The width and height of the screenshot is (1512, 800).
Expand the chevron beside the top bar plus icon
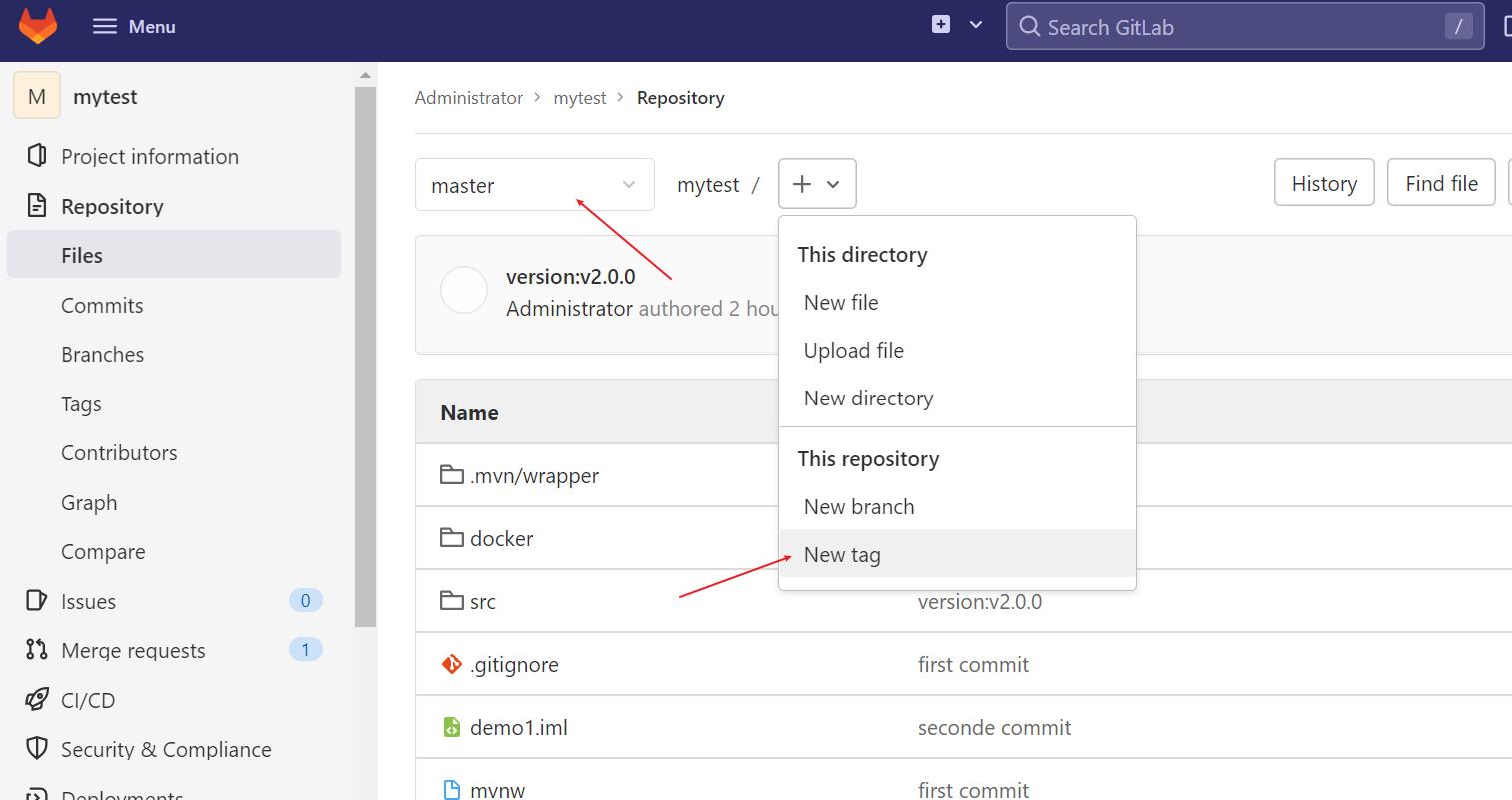click(x=976, y=25)
